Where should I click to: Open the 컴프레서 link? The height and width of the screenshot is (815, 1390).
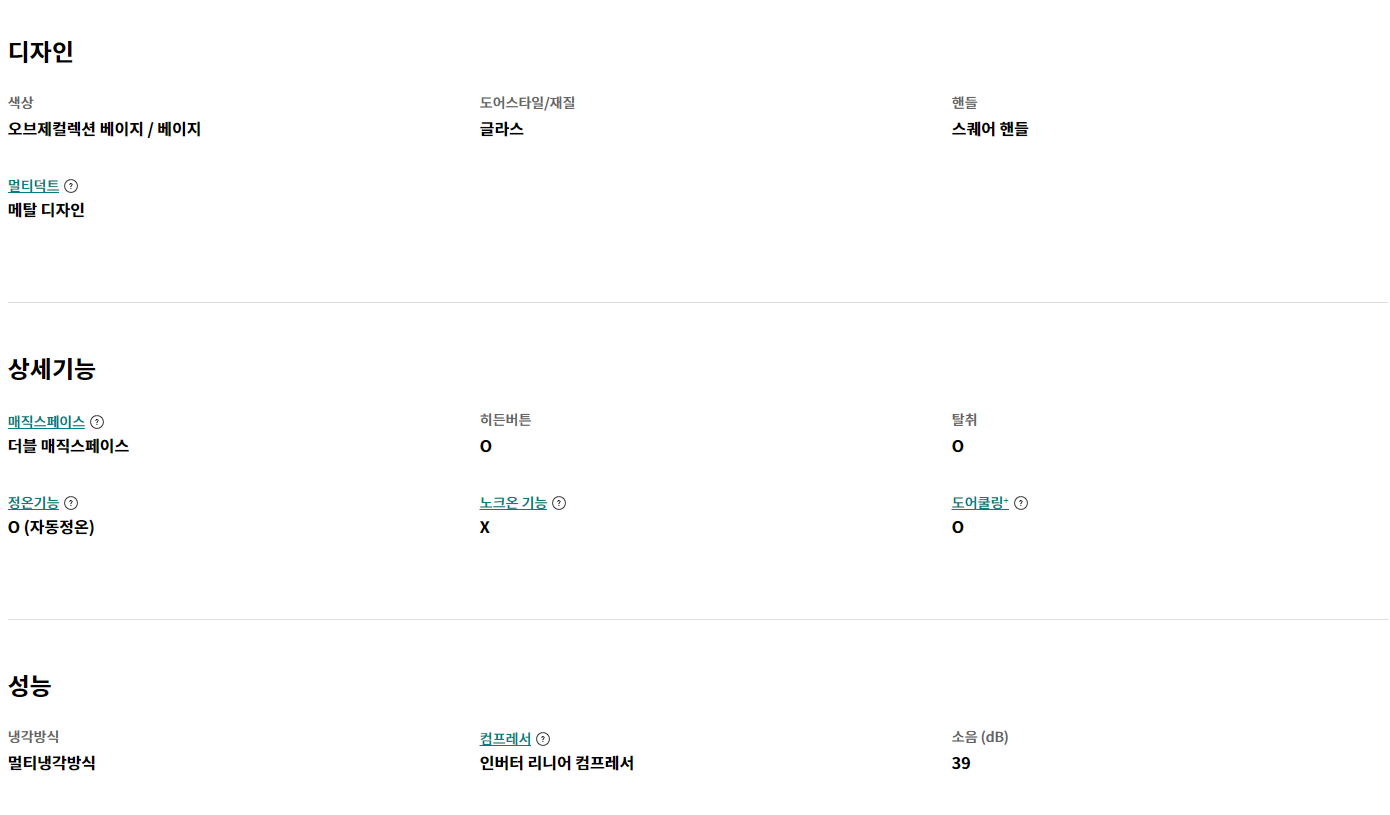pos(505,739)
